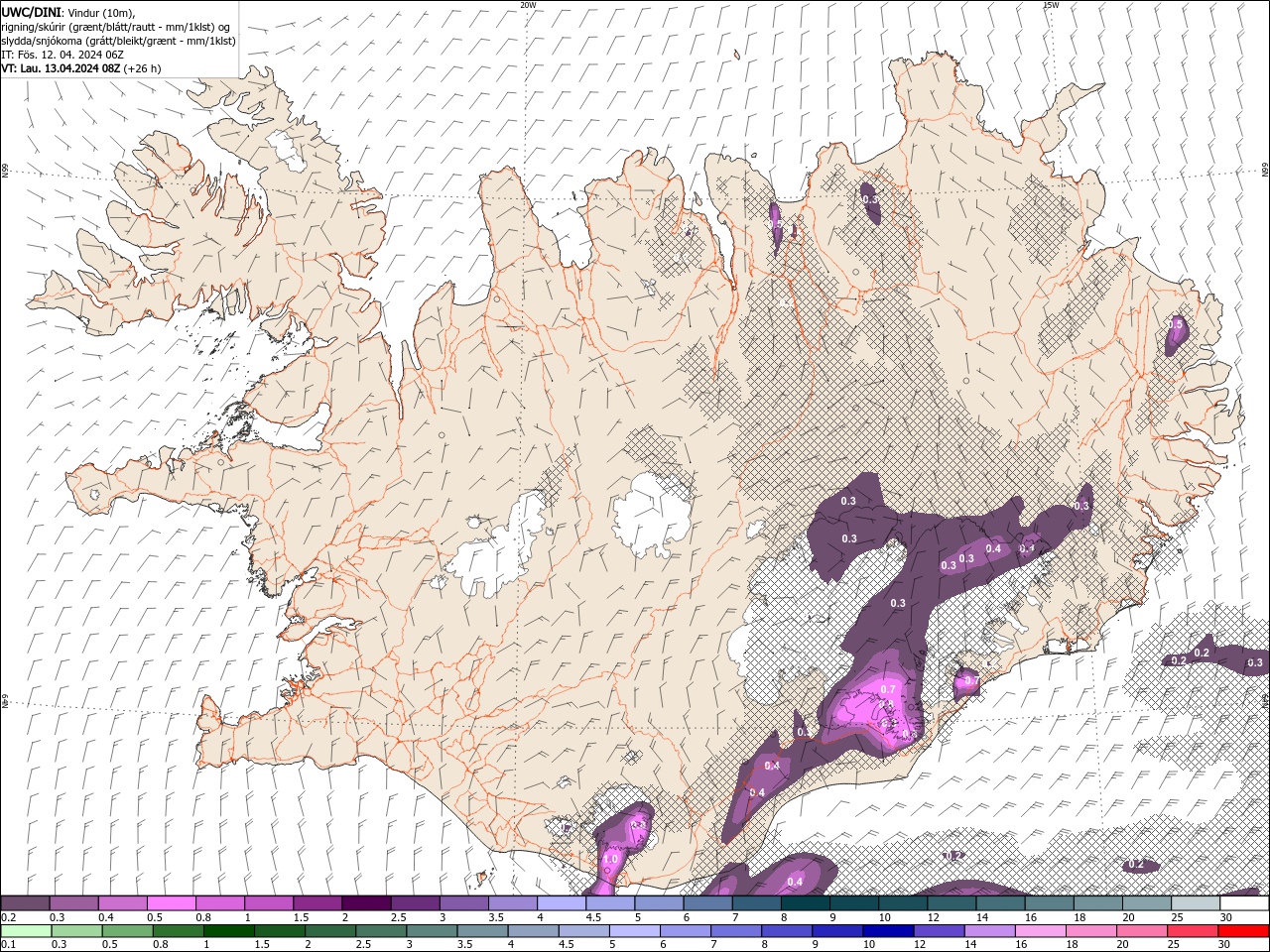The width and height of the screenshot is (1270, 952).
Task: Select the valid time 'VT: Lau. 13.04.2024 08Z'
Action: point(62,68)
